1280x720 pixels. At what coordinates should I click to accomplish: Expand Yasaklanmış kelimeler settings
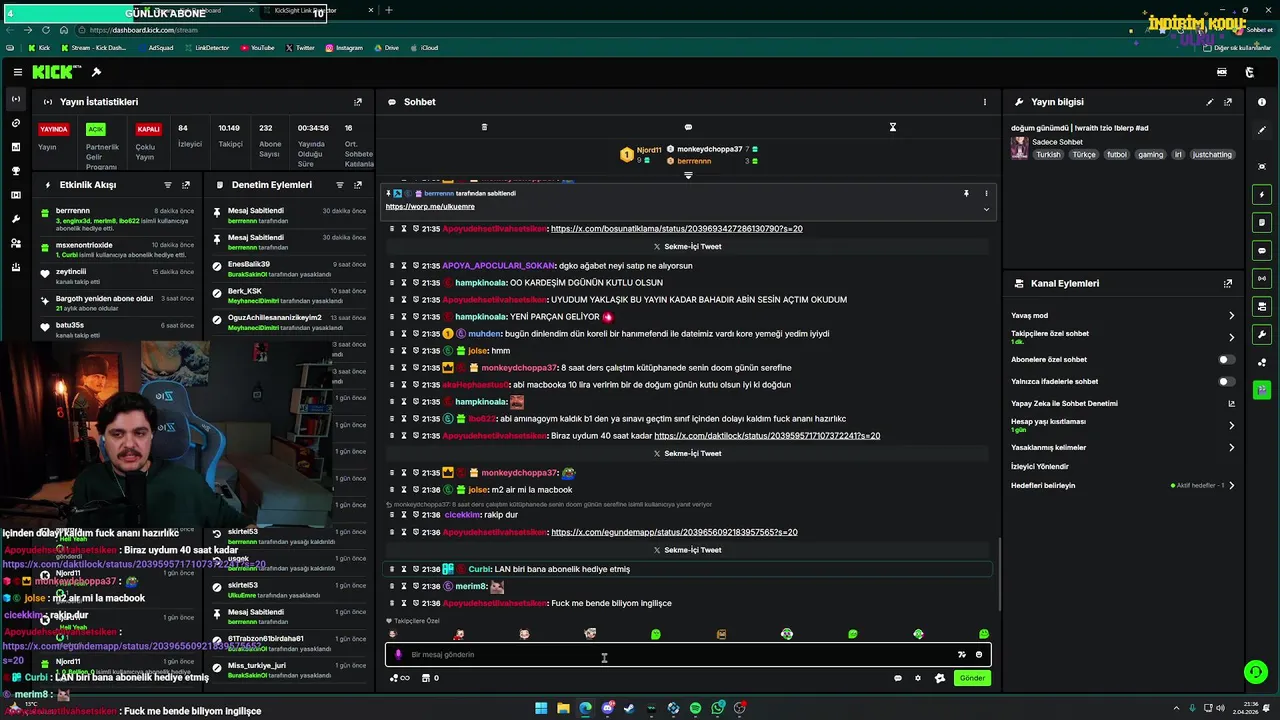pos(1232,448)
